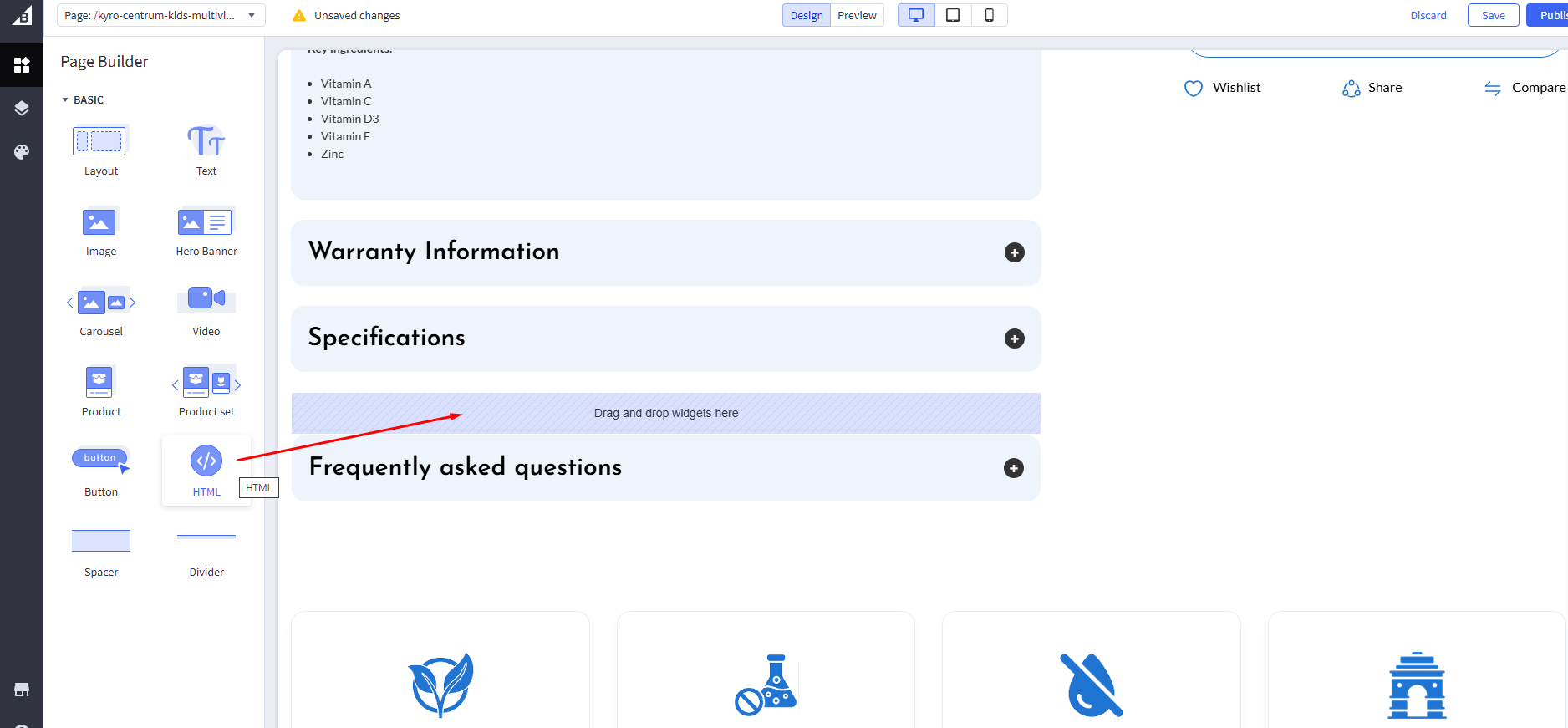The image size is (1568, 728).
Task: Pick the Video widget icon
Action: [x=206, y=299]
